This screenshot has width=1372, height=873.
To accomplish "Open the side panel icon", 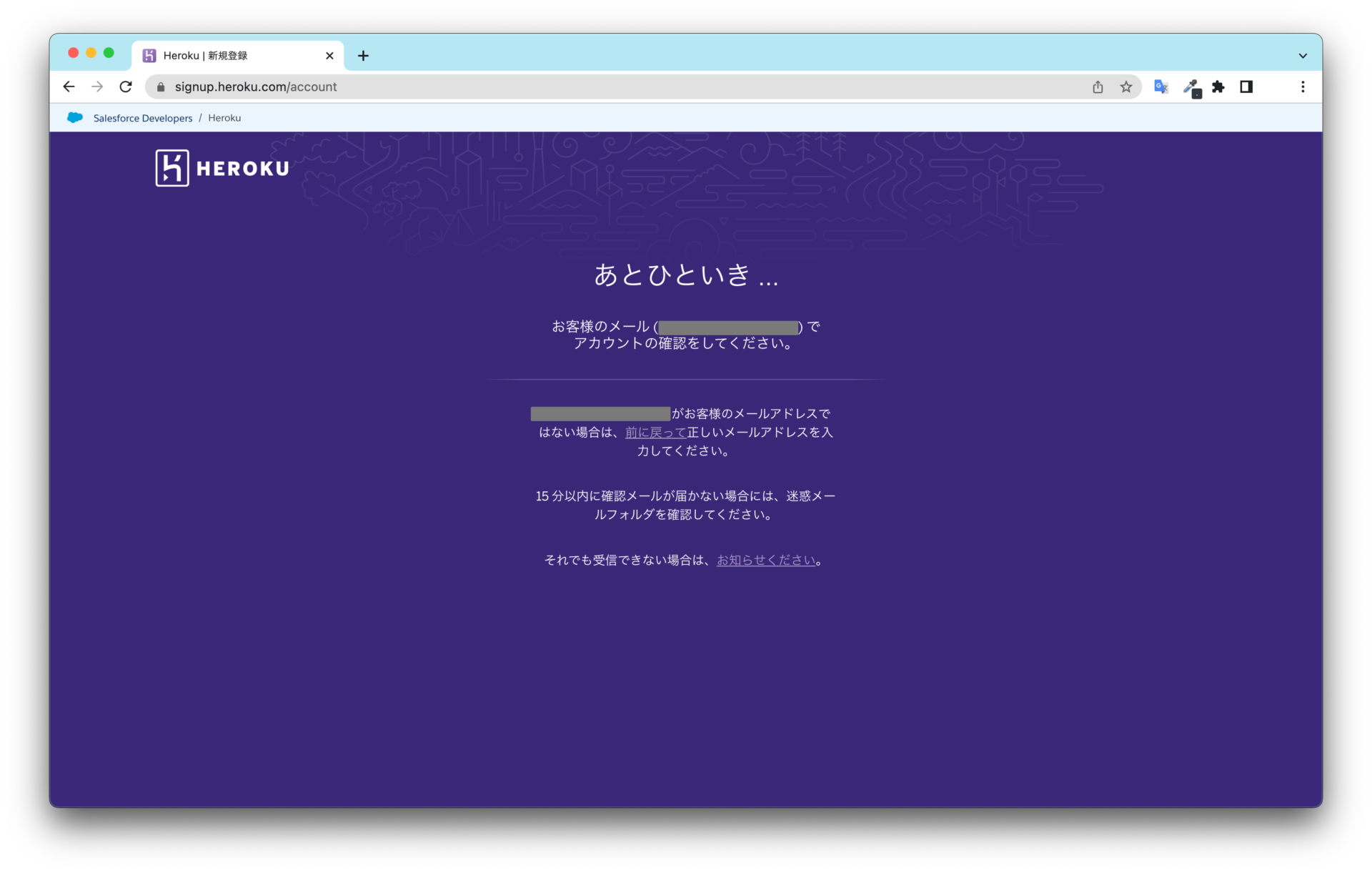I will point(1247,87).
